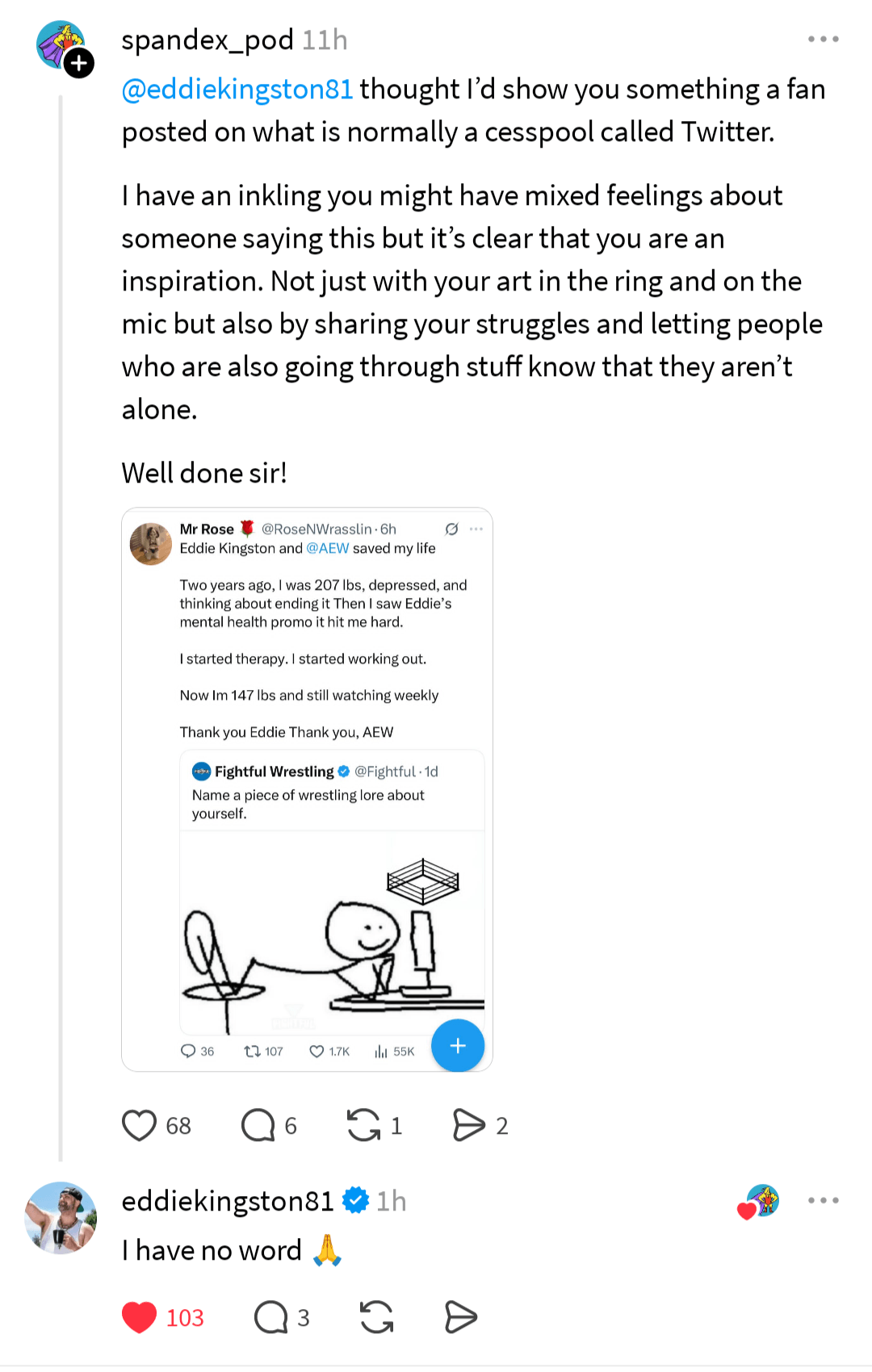The height and width of the screenshot is (1372, 872).
Task: Open more options menu for eddiekingston81 reply
Action: (823, 1200)
